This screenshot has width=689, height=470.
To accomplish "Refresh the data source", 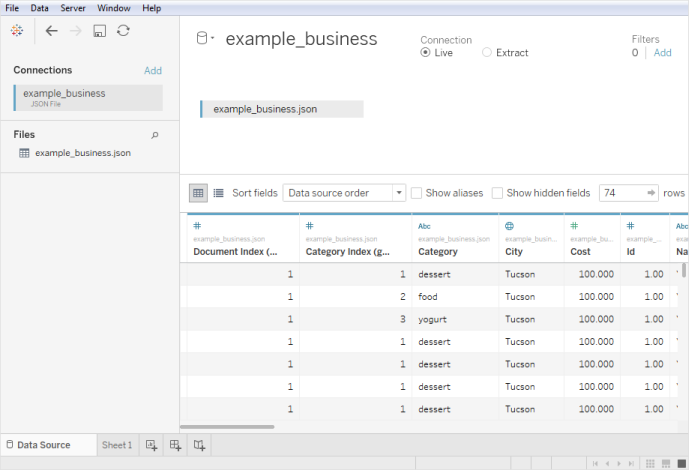I will coord(123,31).
